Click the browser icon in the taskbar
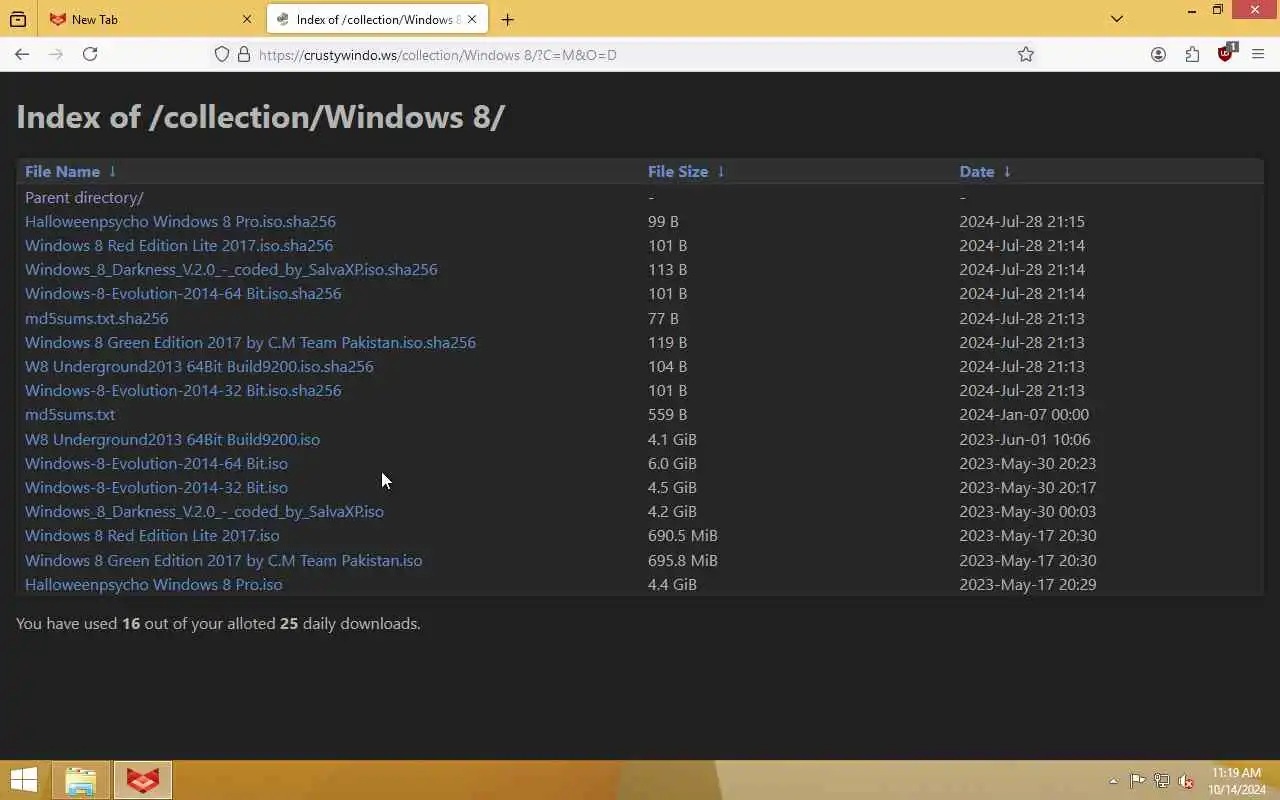Viewport: 1280px width, 800px height. point(143,780)
